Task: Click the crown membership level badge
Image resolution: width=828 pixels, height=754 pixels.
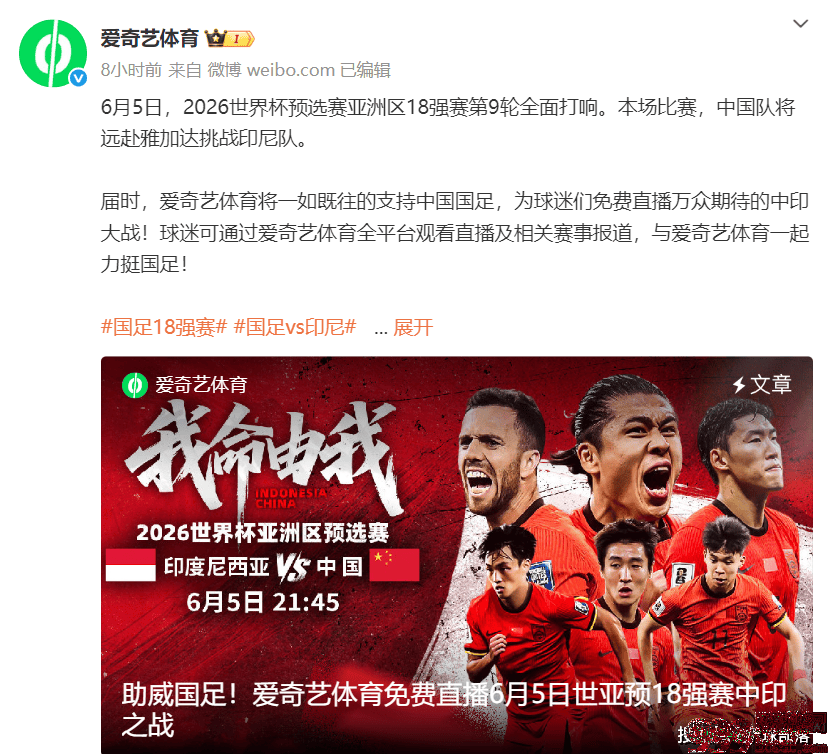Action: pyautogui.click(x=230, y=39)
